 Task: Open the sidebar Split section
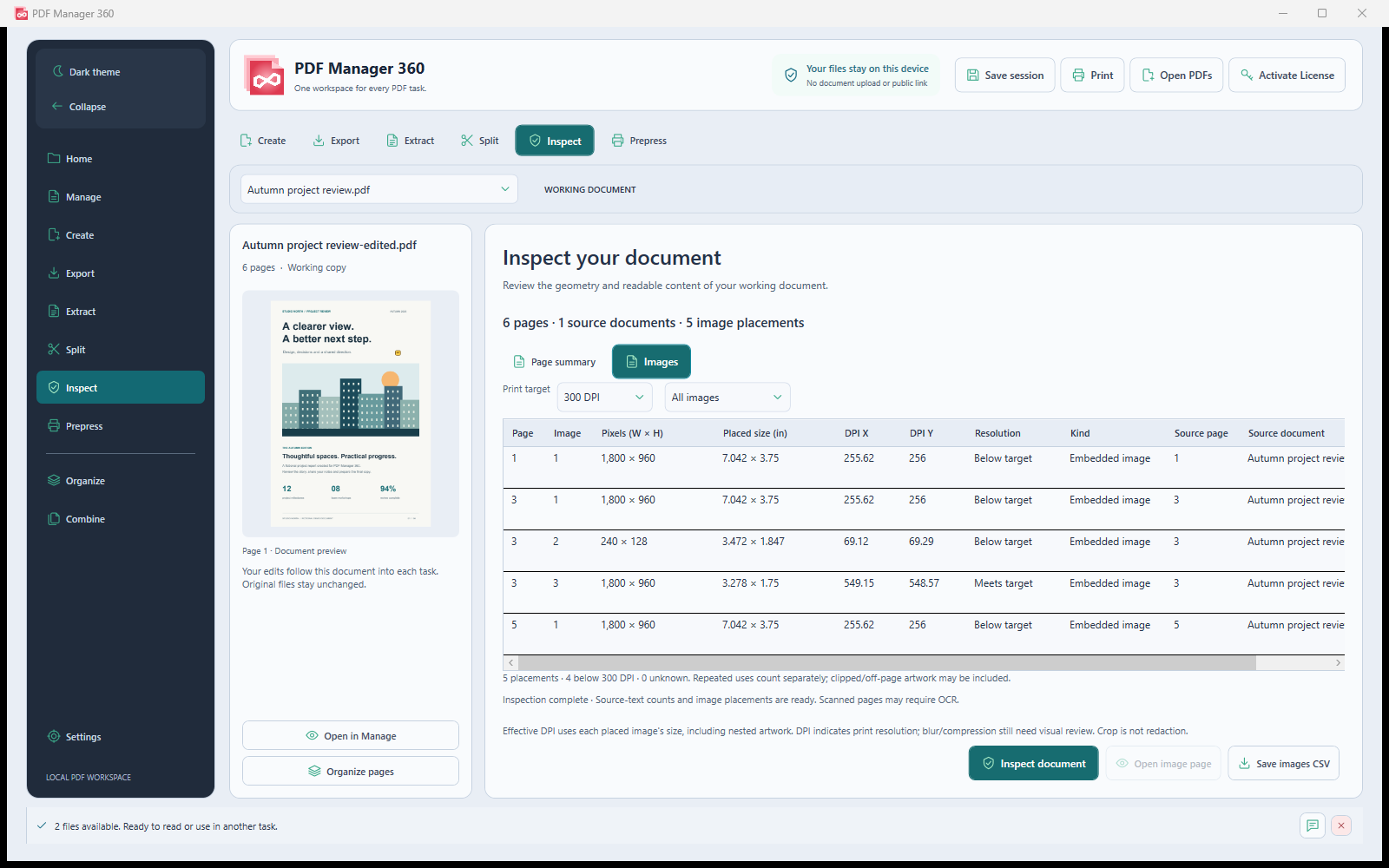pyautogui.click(x=121, y=350)
